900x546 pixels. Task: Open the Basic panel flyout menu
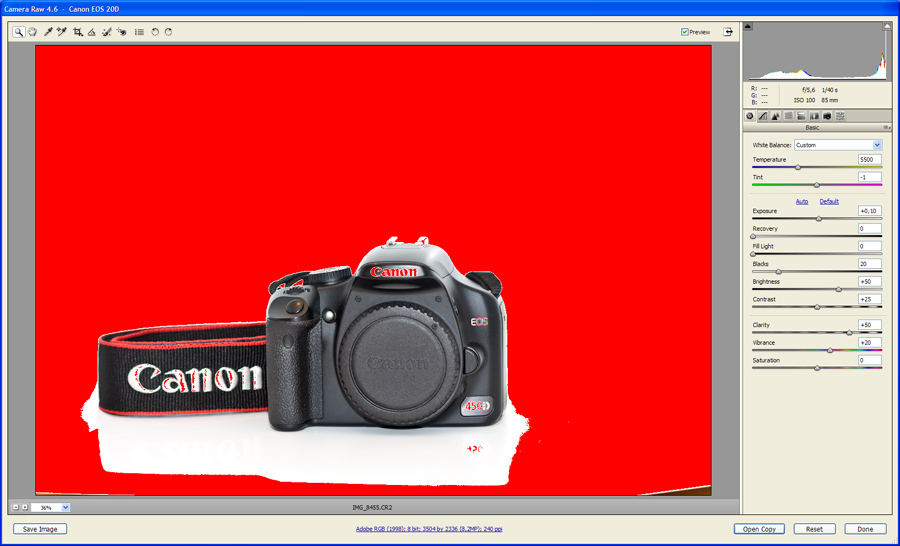pos(886,127)
